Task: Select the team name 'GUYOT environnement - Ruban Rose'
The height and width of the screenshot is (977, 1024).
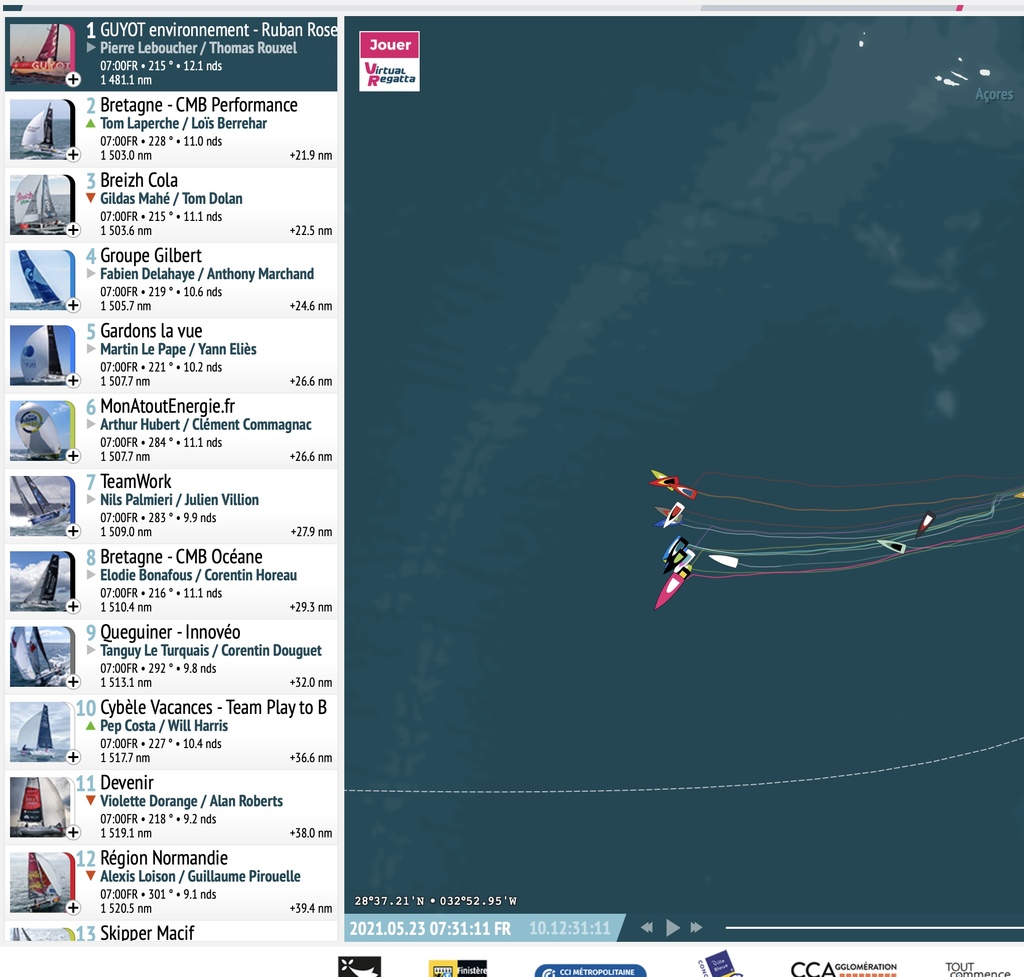Action: pos(219,30)
